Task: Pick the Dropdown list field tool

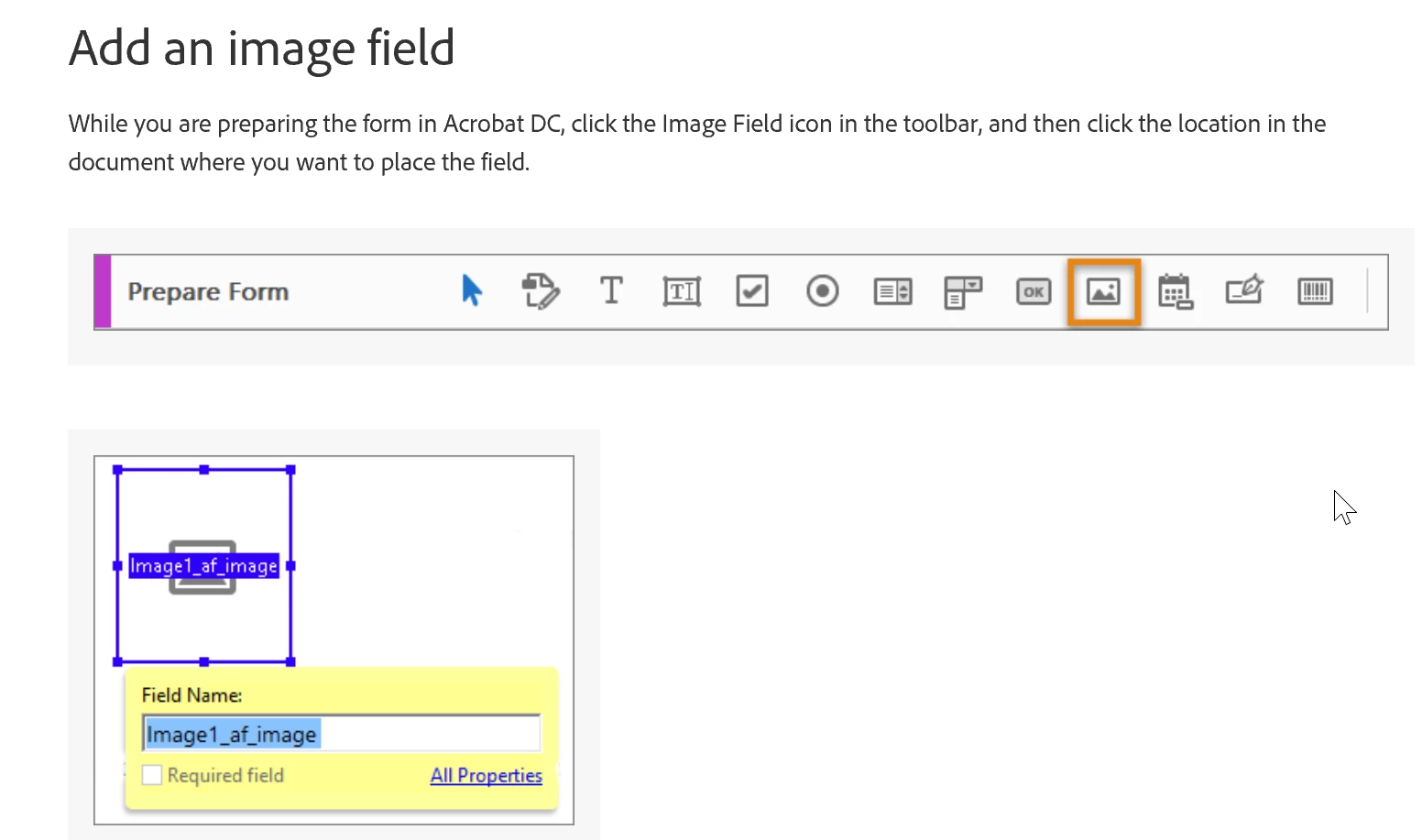Action: pyautogui.click(x=963, y=292)
